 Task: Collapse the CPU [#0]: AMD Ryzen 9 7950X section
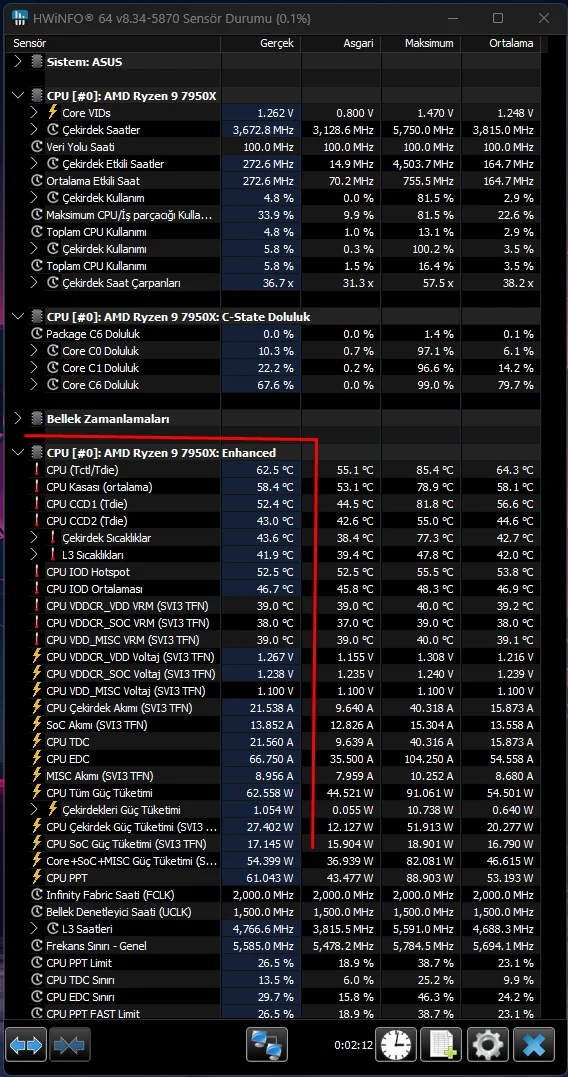coord(18,95)
